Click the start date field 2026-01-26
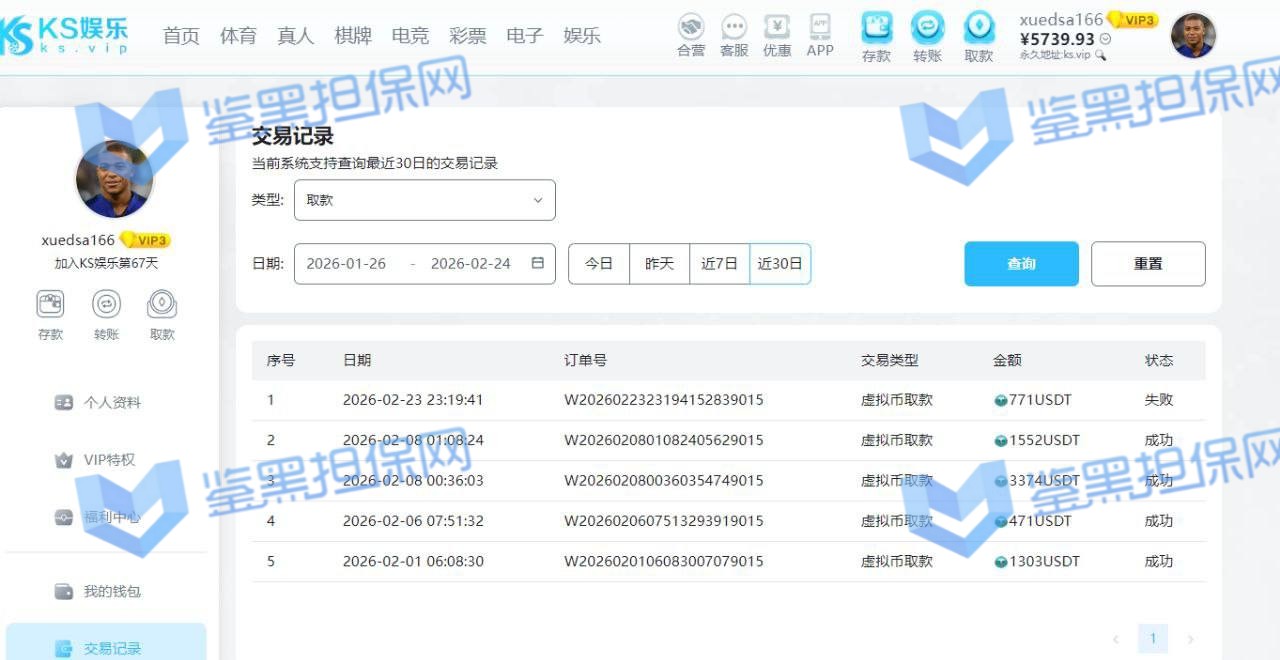The image size is (1280, 660). click(x=346, y=264)
